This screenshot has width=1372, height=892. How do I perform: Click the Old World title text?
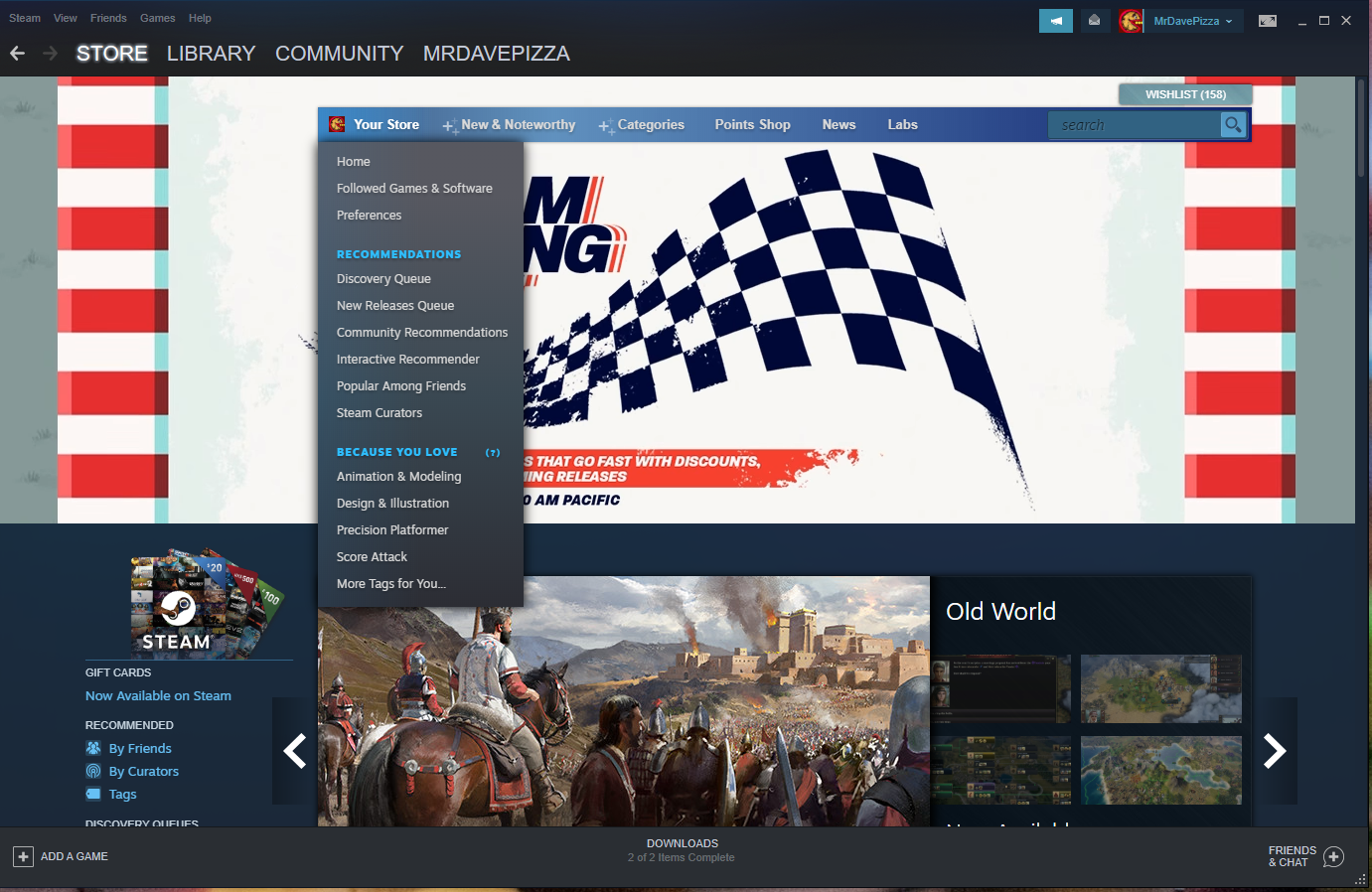(x=1000, y=611)
